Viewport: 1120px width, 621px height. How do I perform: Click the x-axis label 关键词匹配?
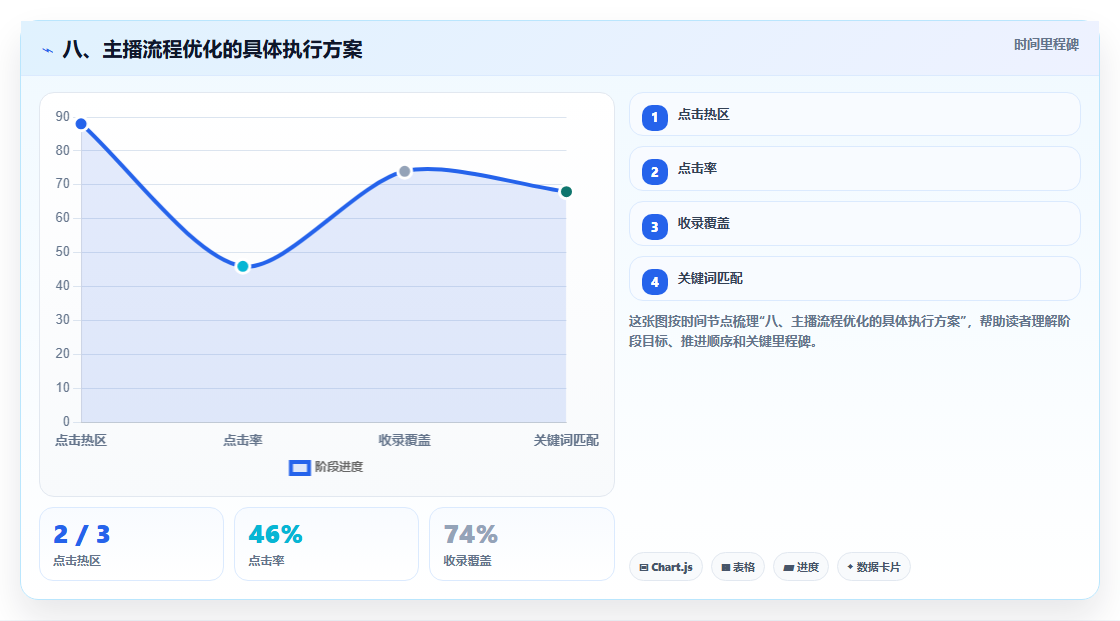point(566,440)
